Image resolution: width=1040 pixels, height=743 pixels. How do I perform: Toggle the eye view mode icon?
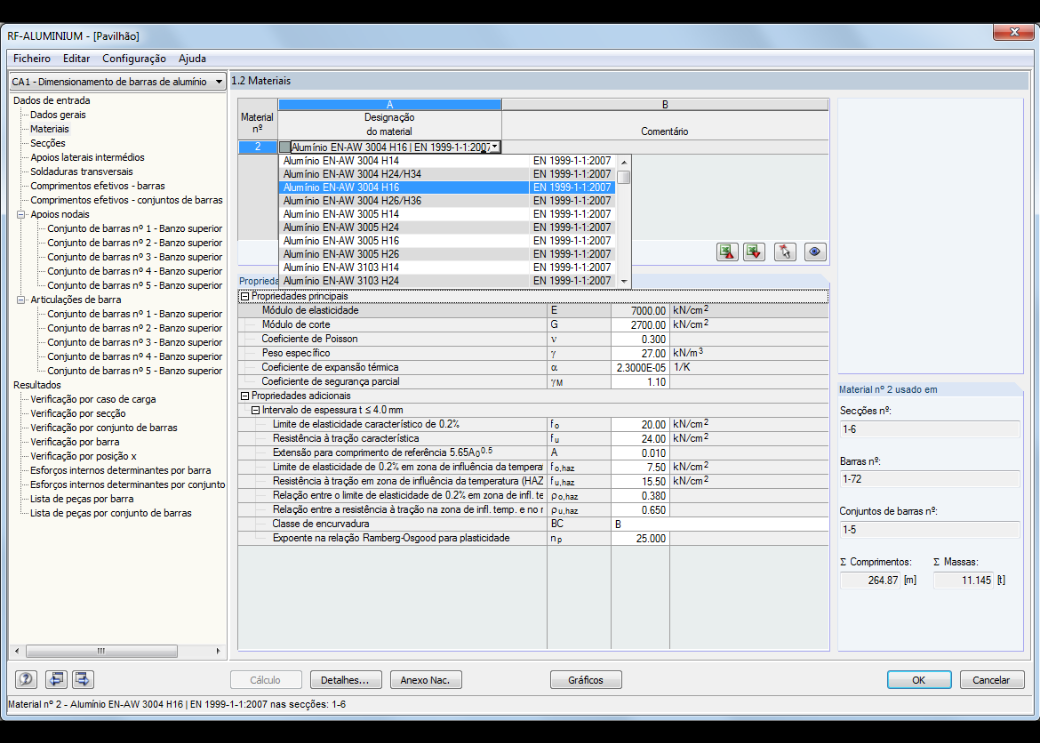pos(815,252)
